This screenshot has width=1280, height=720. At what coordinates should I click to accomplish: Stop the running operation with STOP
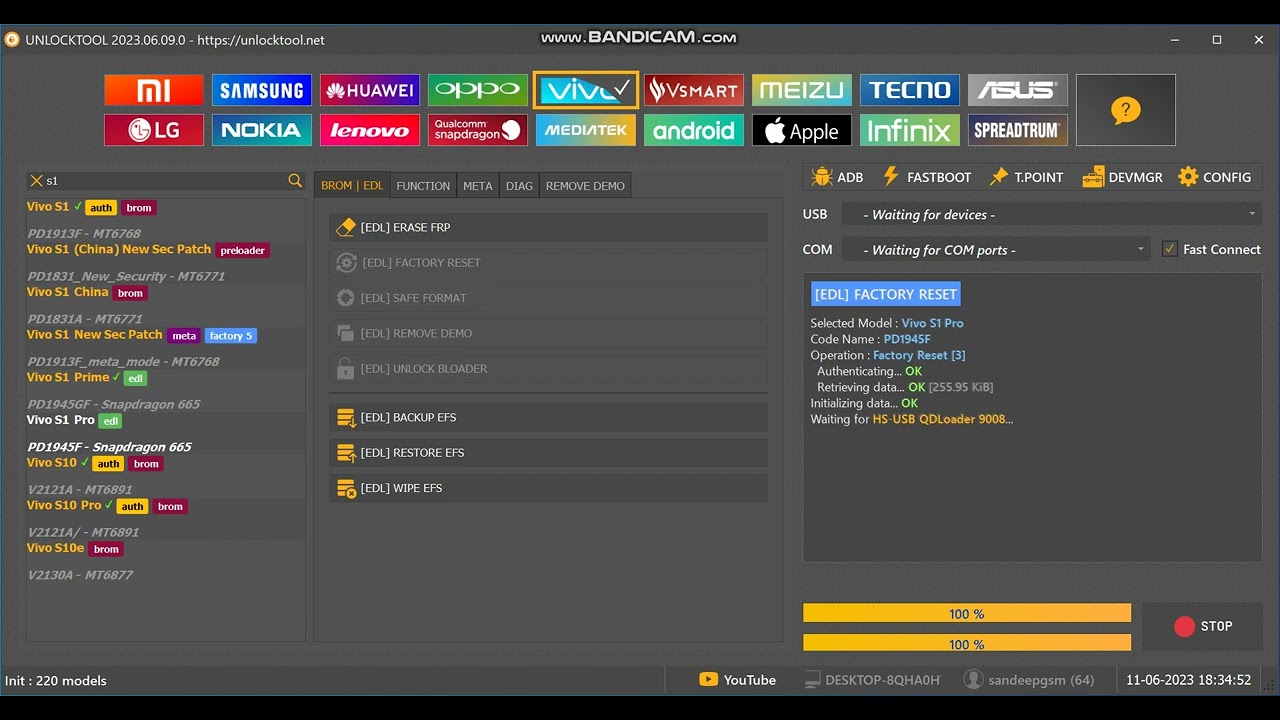pyautogui.click(x=1202, y=626)
